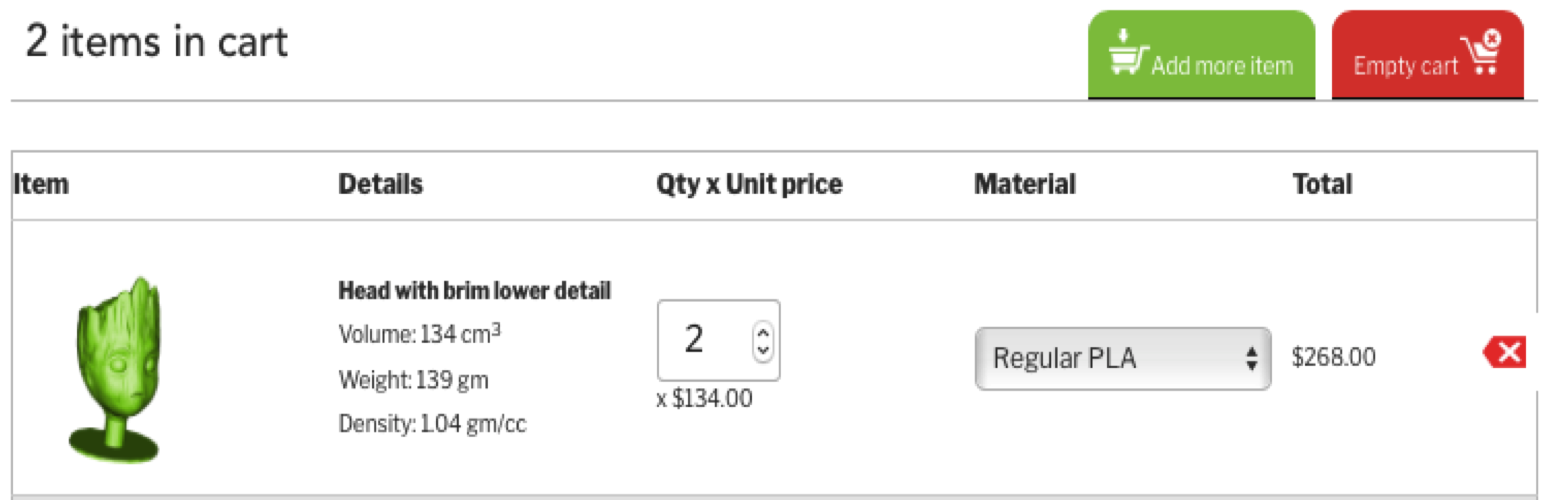Increase quantity with the stepper up arrow
Screen dimensions: 1544x500
(x=763, y=332)
